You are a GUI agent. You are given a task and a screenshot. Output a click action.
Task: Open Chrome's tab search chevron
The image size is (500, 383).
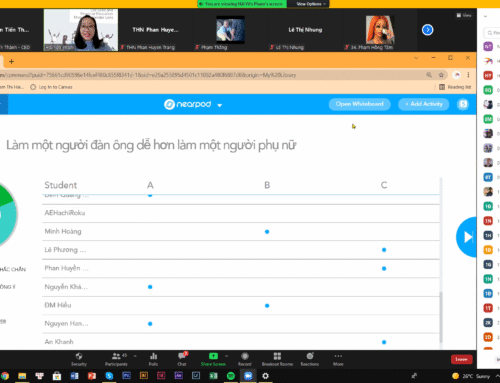click(416, 58)
